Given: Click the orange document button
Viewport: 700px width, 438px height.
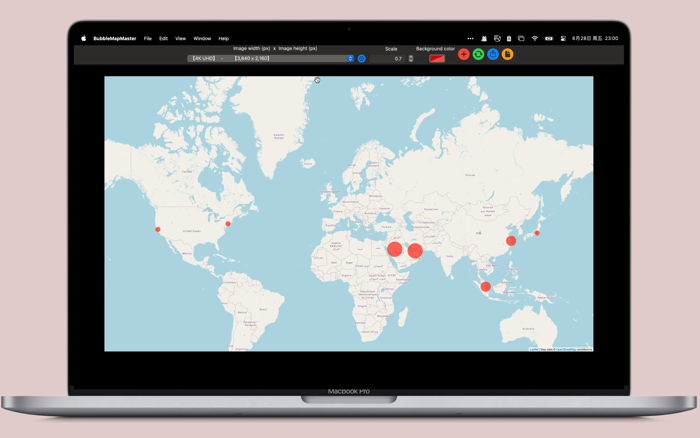Looking at the screenshot, I should coord(507,54).
